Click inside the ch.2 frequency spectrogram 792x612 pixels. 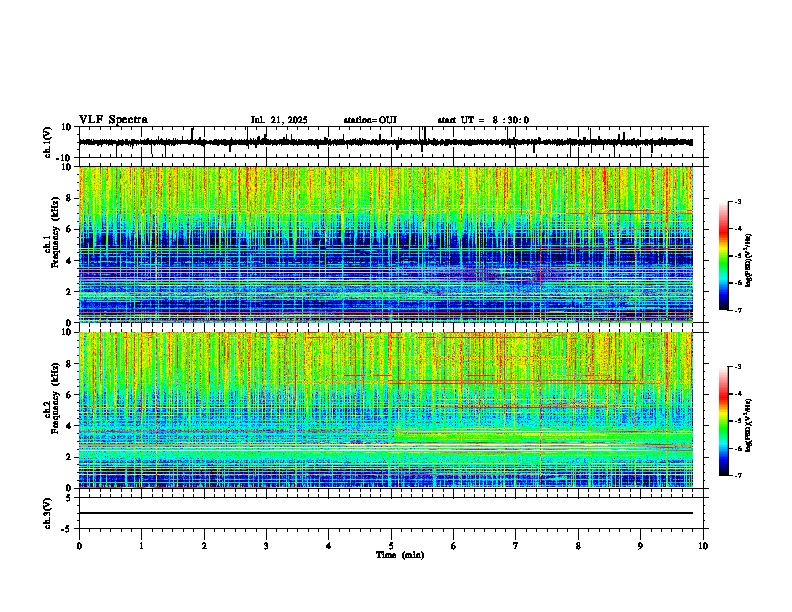(386, 410)
